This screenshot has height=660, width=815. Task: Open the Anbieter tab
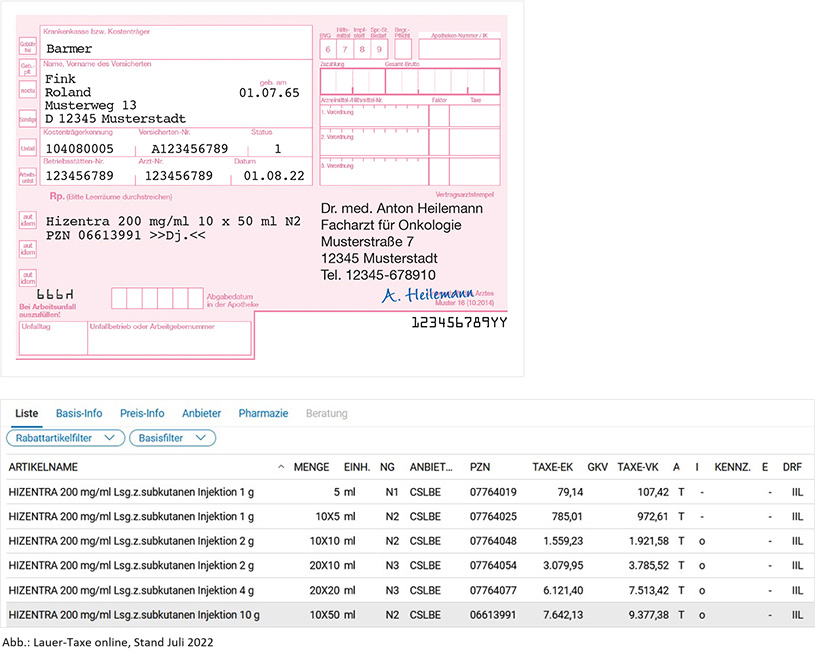coord(201,413)
